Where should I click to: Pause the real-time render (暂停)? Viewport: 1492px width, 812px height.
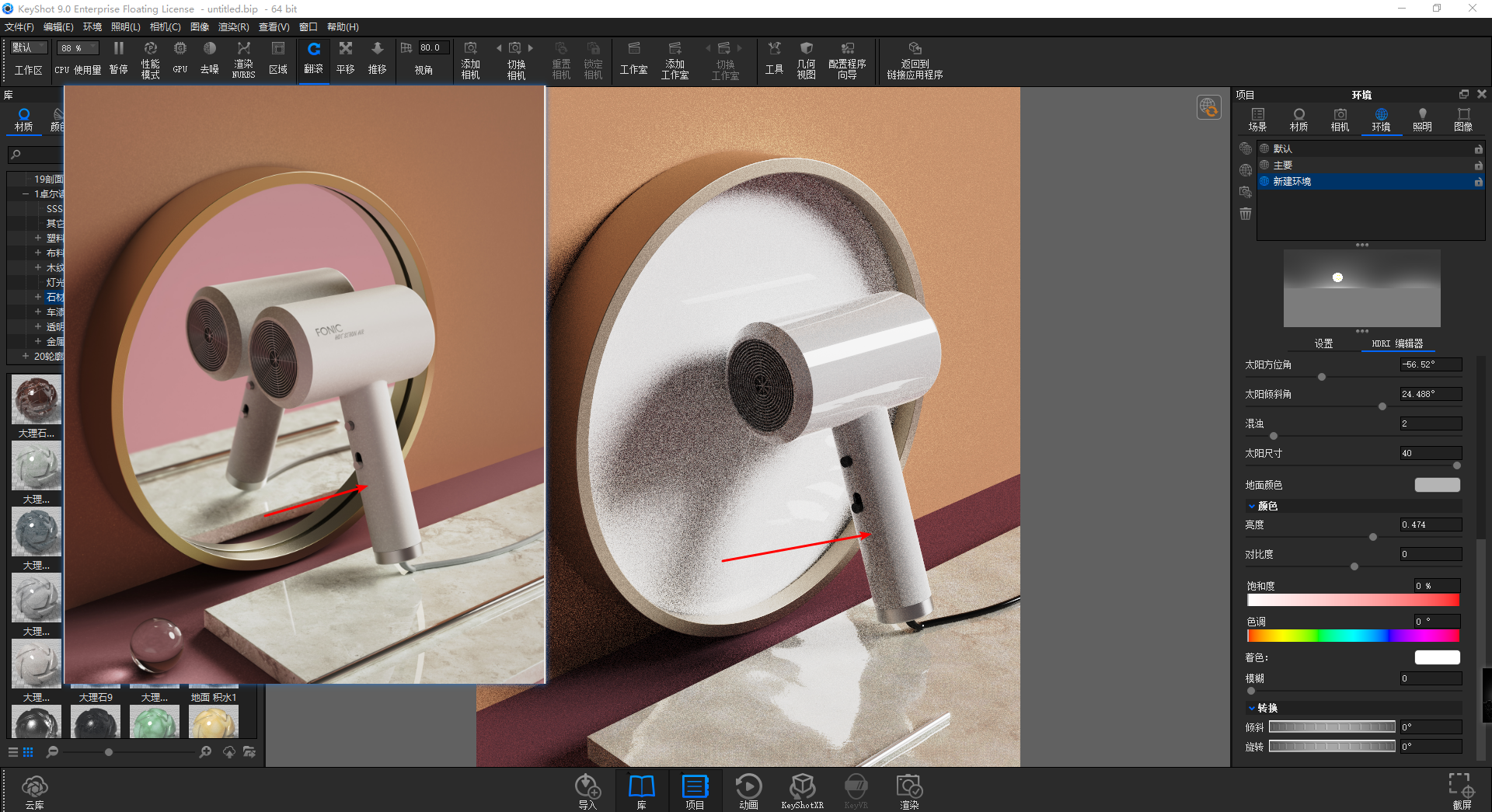[118, 58]
